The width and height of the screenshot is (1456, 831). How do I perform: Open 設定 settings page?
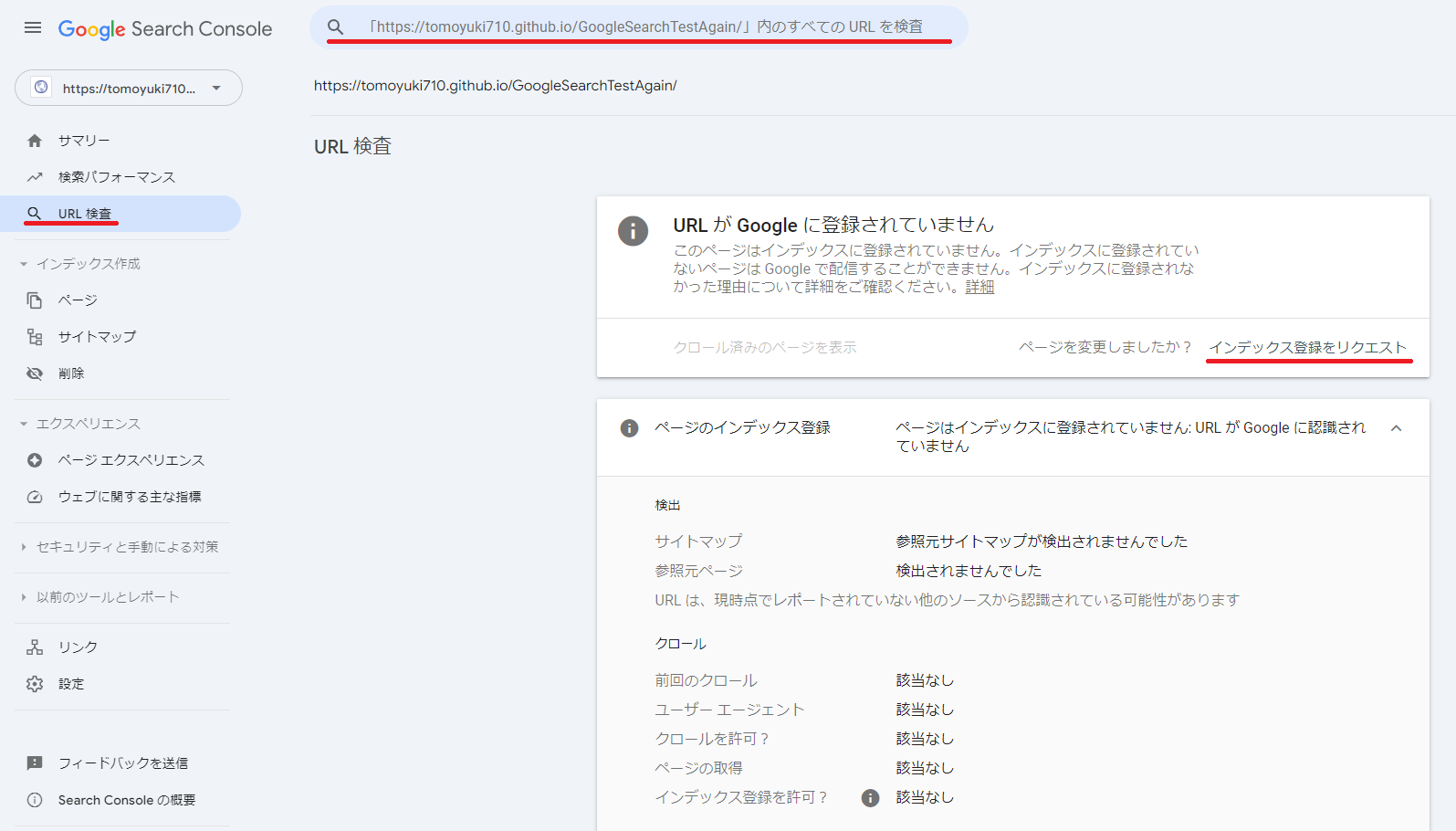120,684
